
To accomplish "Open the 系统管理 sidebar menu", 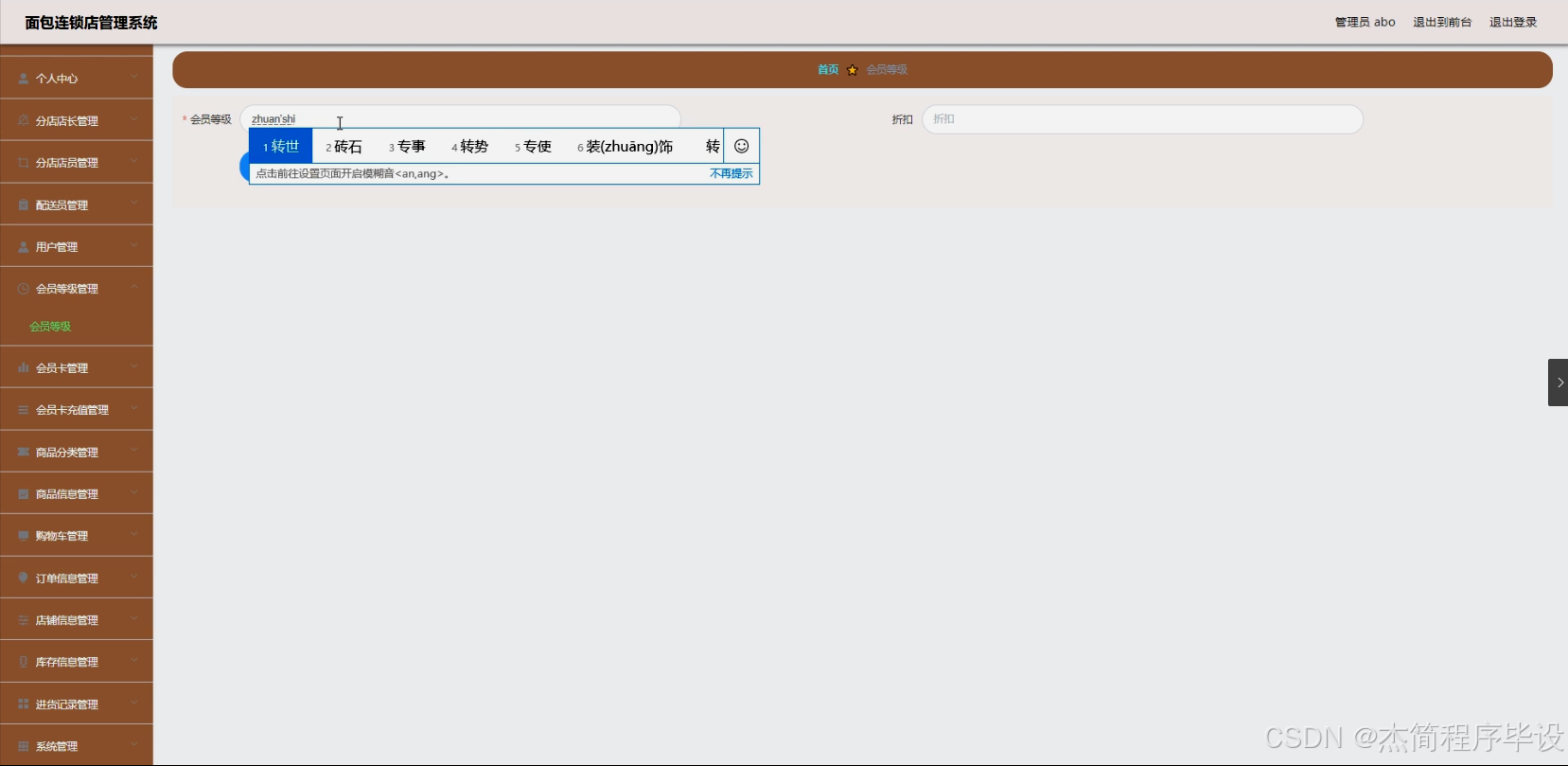I will [77, 746].
